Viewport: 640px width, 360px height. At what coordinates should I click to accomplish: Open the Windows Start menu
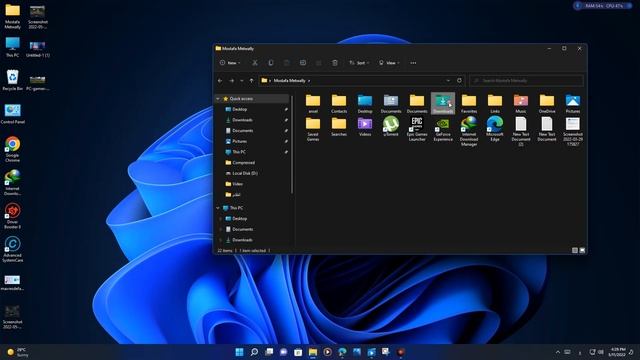[240, 352]
